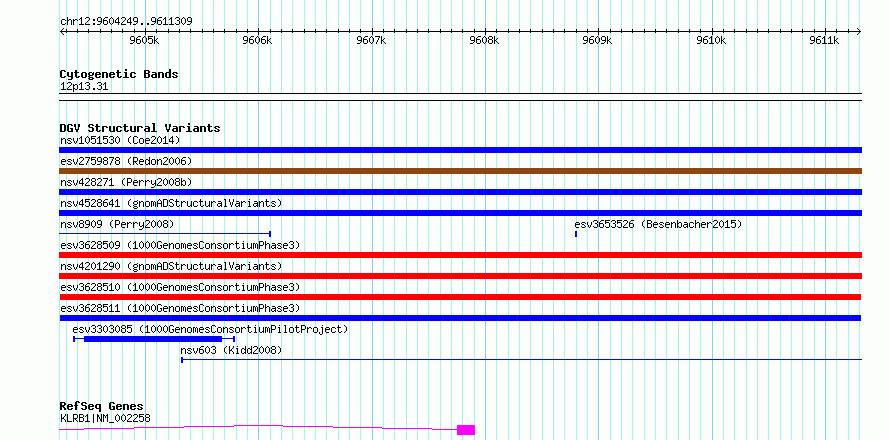890x440 pixels.
Task: Select the red bar under nsv4201290
Action: click(460, 276)
